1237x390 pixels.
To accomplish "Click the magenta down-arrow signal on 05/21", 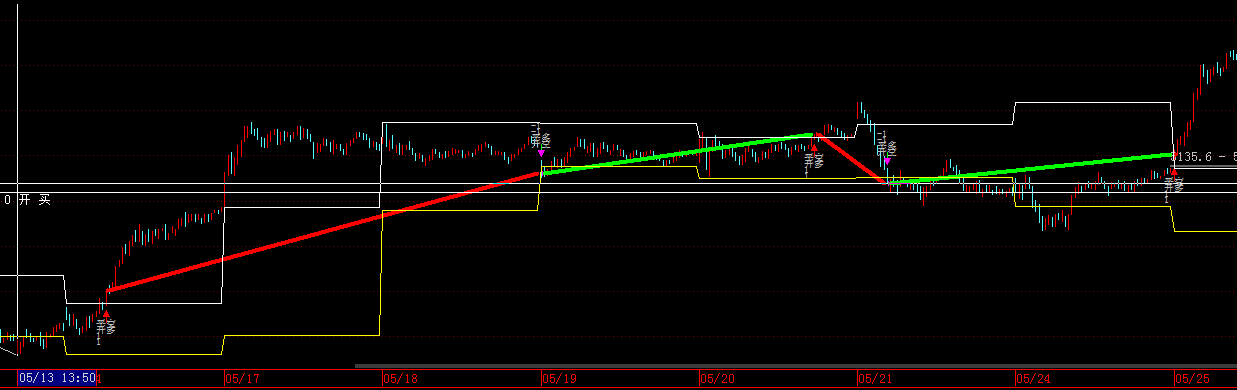I will pos(887,160).
